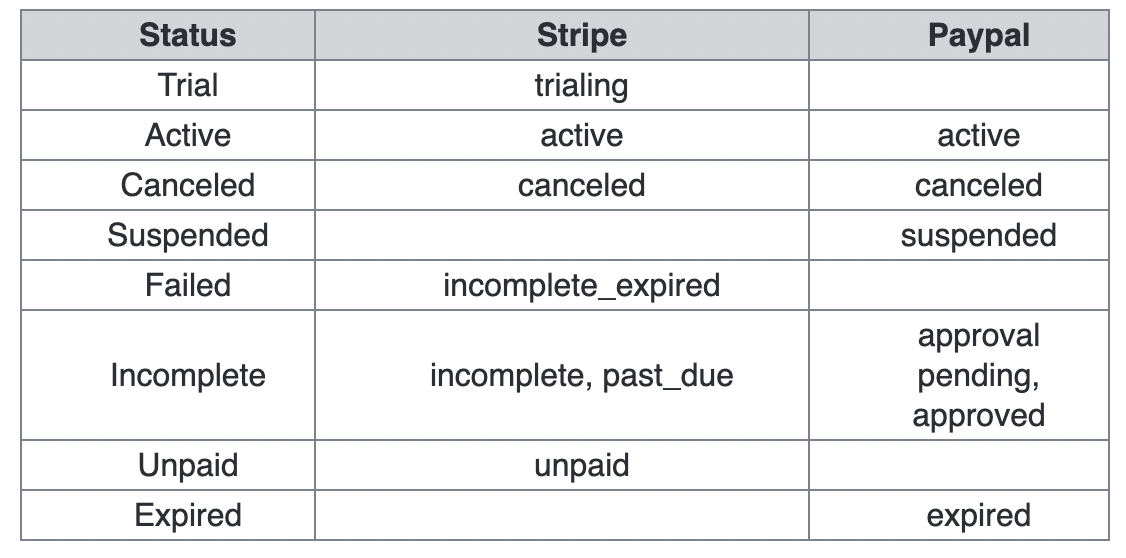Viewport: 1126px width, 558px height.
Task: Select the Canceled cell in Status column
Action: pyautogui.click(x=188, y=185)
